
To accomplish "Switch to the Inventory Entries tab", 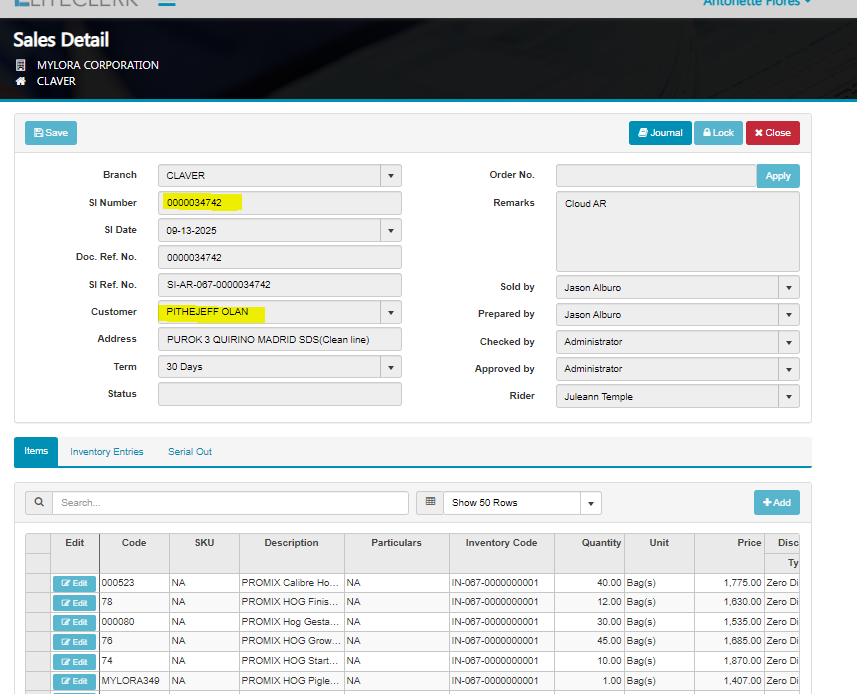I will coord(107,452).
